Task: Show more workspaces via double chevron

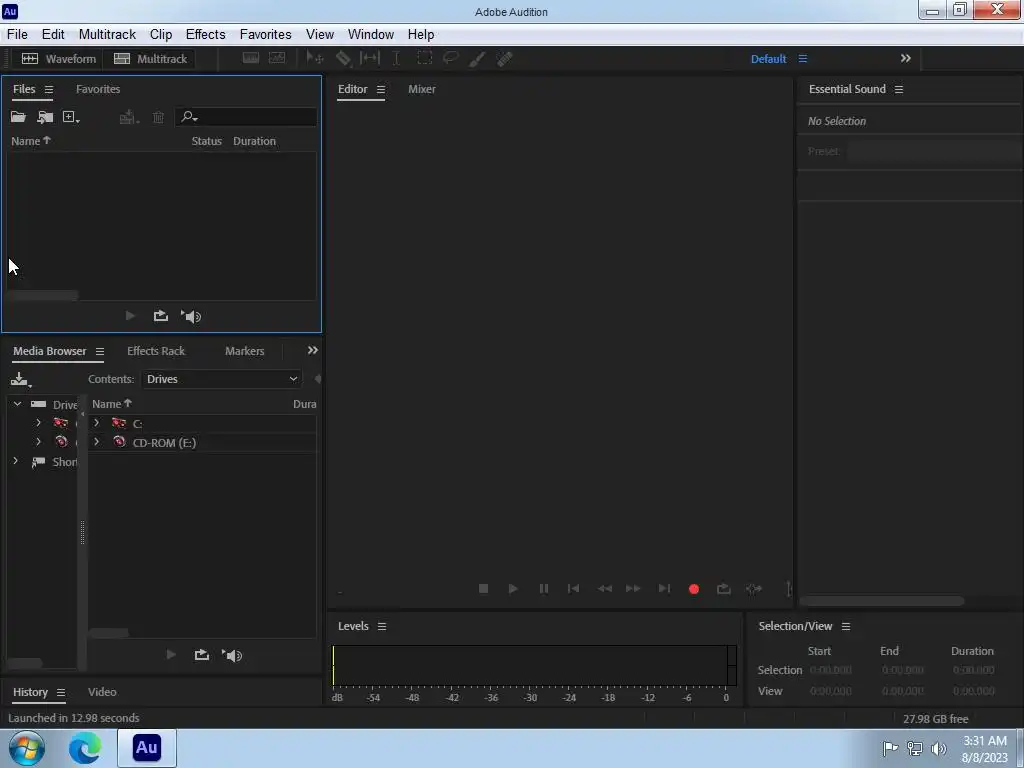Action: coord(905,58)
